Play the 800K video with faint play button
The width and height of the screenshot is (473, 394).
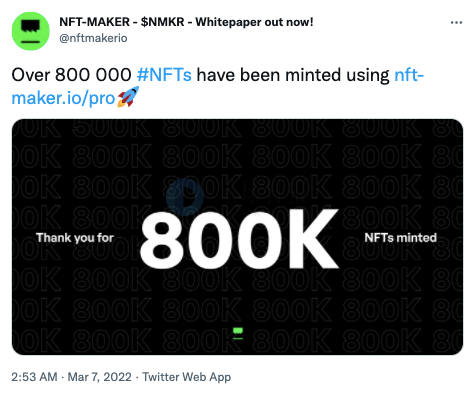[185, 197]
